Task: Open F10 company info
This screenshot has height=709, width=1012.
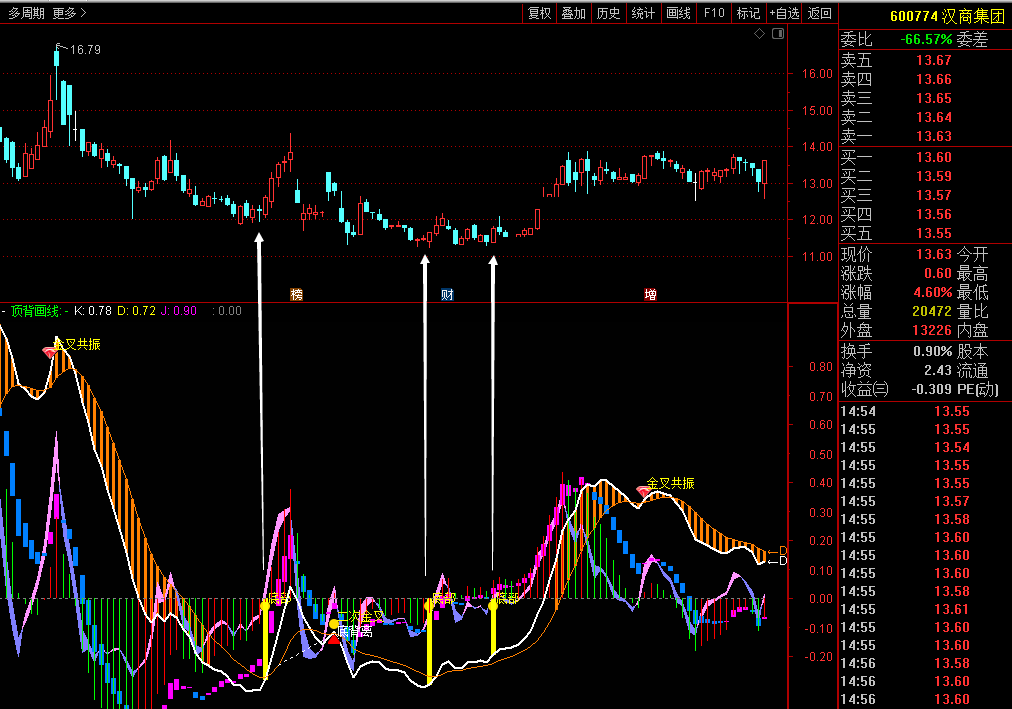Action: coord(714,13)
